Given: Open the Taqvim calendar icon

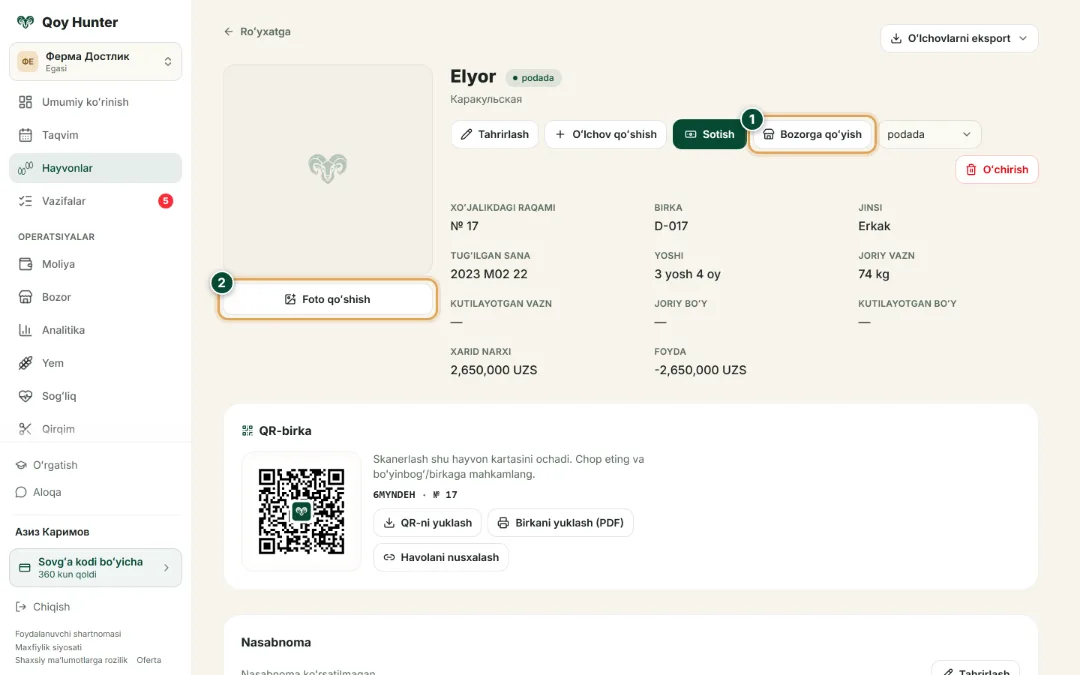Looking at the screenshot, I should pos(25,135).
